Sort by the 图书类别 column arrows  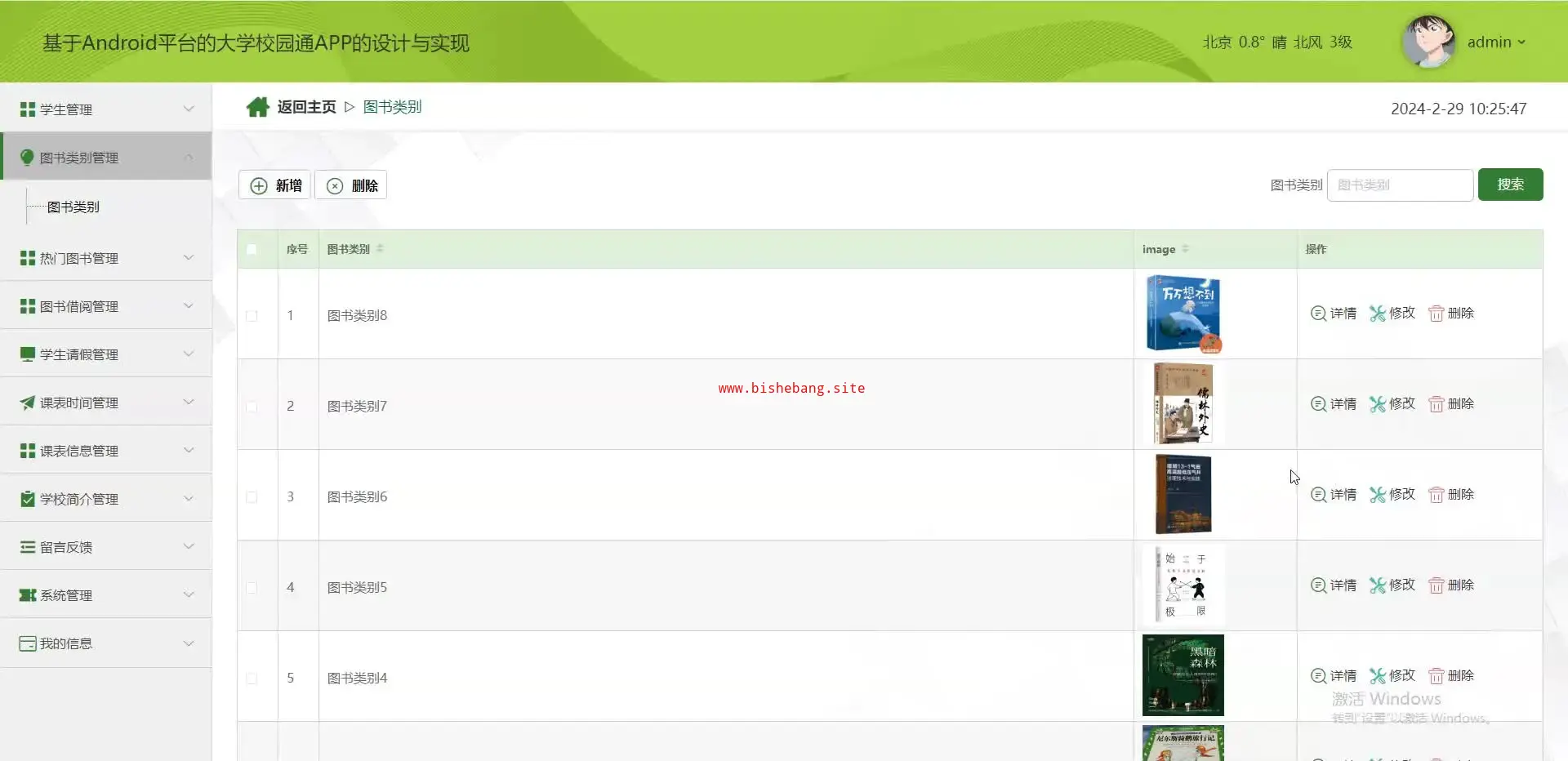(380, 249)
